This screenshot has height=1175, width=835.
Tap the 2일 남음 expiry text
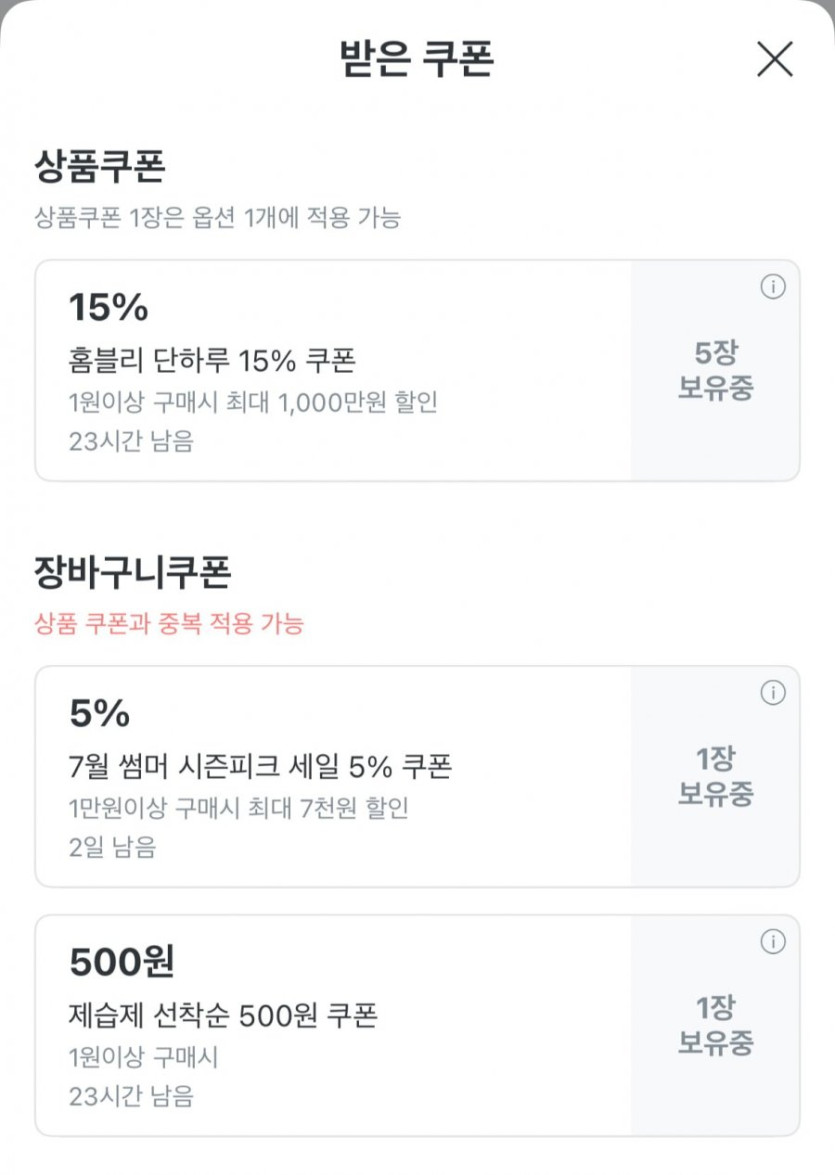click(x=113, y=848)
